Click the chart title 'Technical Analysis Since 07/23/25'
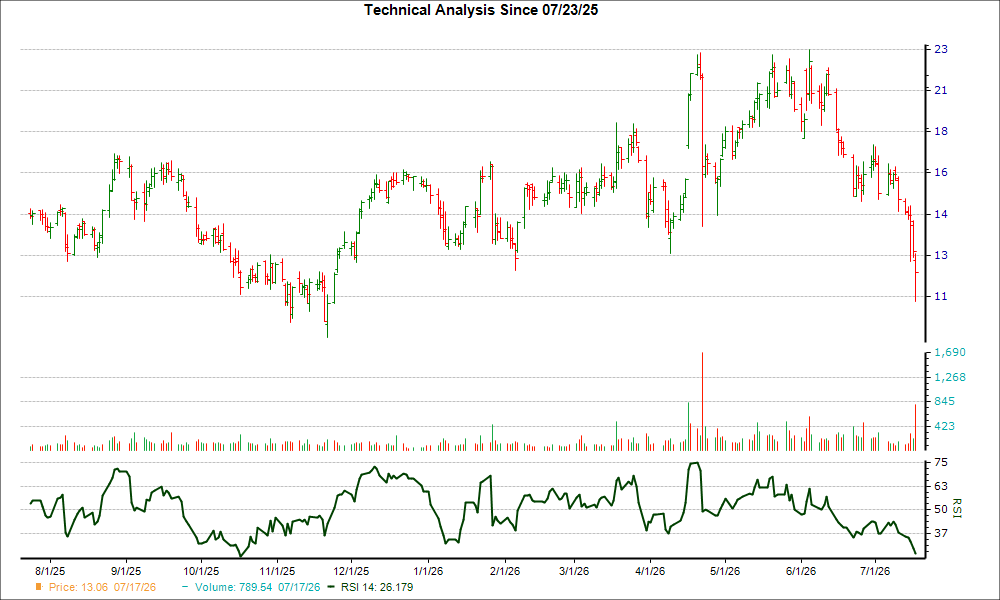The width and height of the screenshot is (1000, 600). click(481, 10)
